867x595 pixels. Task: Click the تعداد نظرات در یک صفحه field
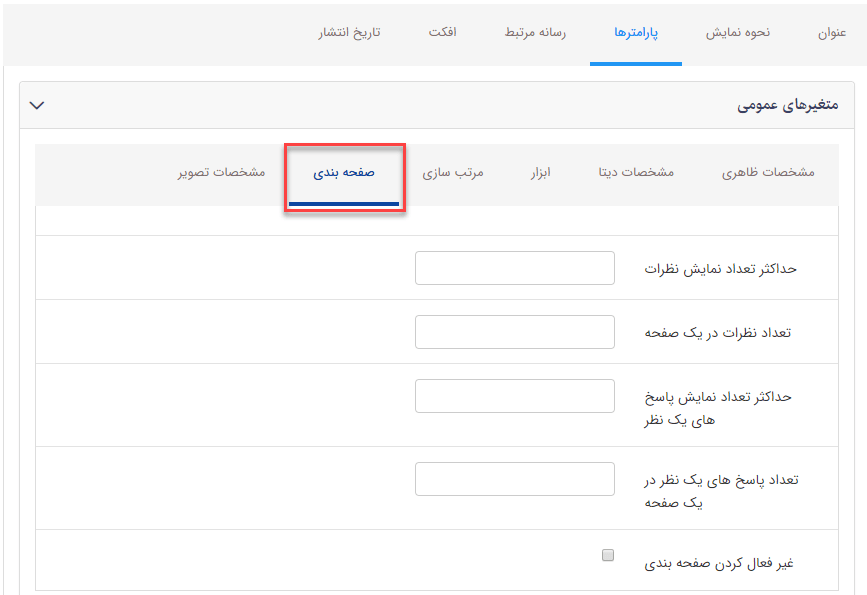click(514, 332)
